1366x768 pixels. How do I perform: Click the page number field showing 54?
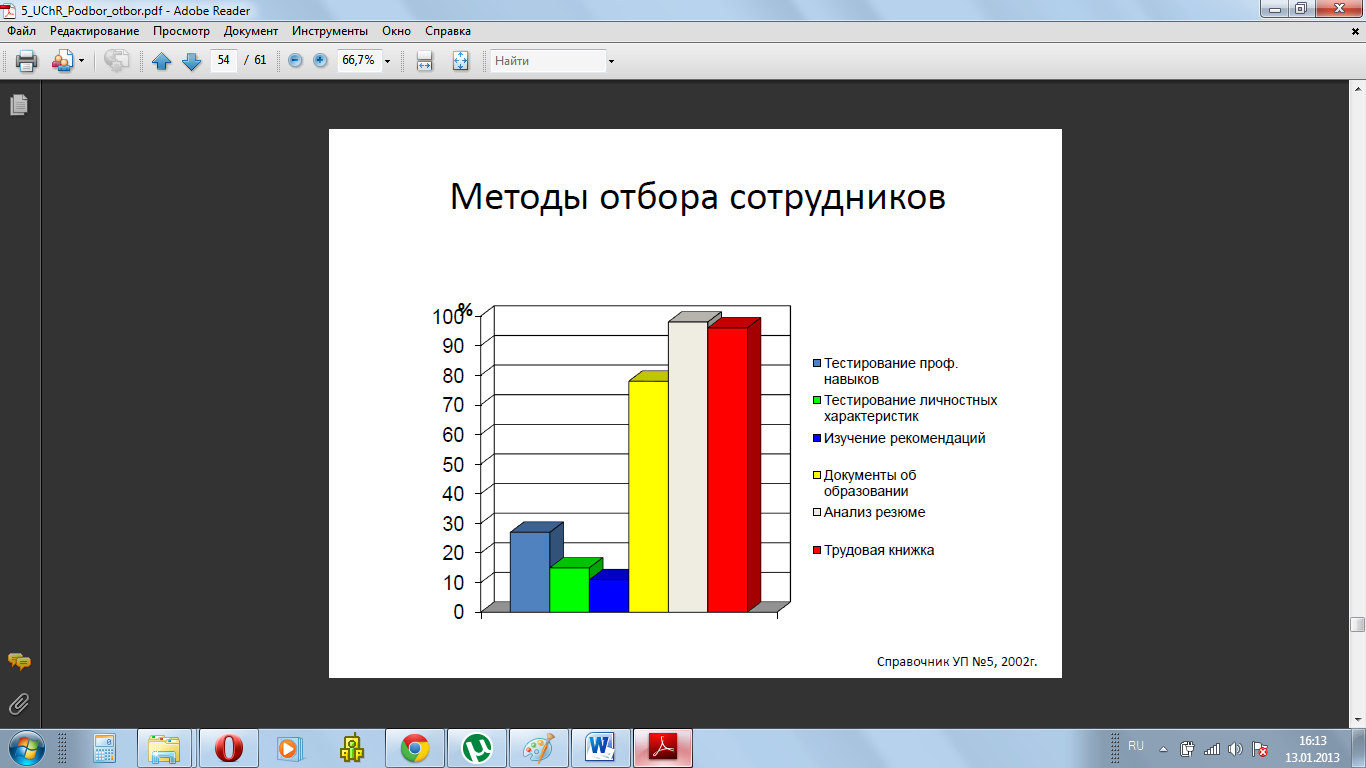point(223,60)
